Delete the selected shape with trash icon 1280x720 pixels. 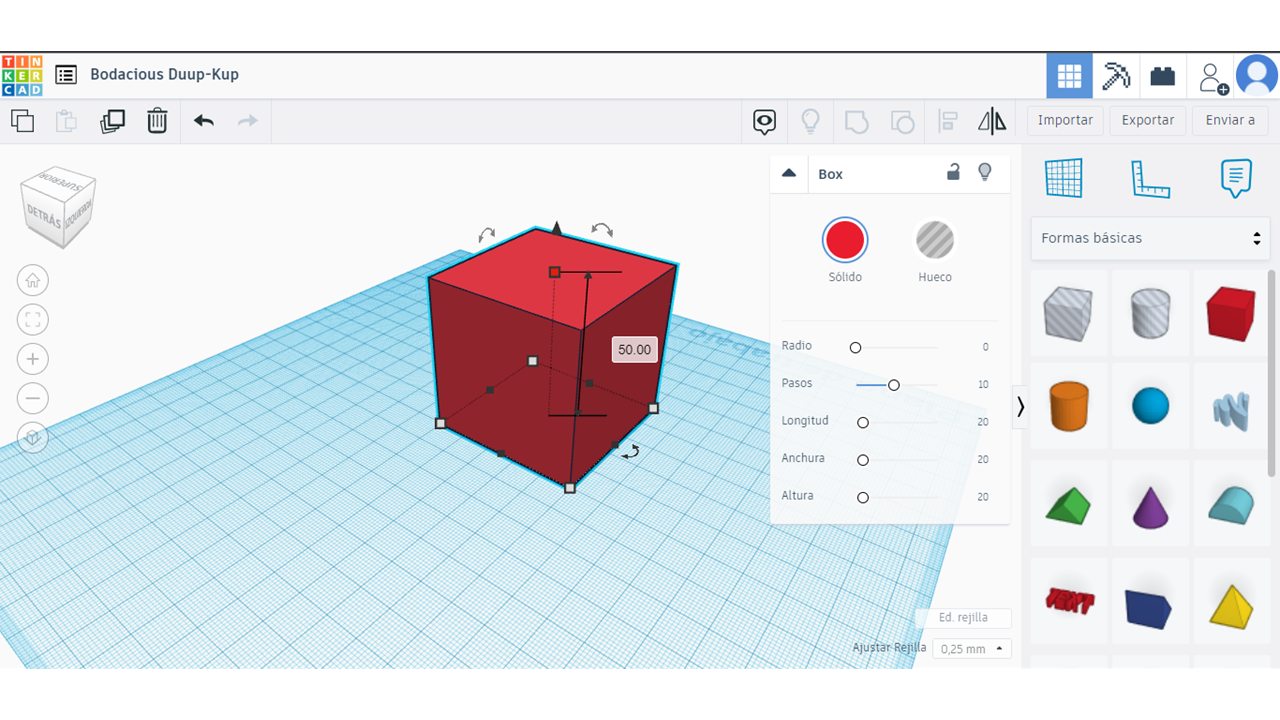(157, 121)
